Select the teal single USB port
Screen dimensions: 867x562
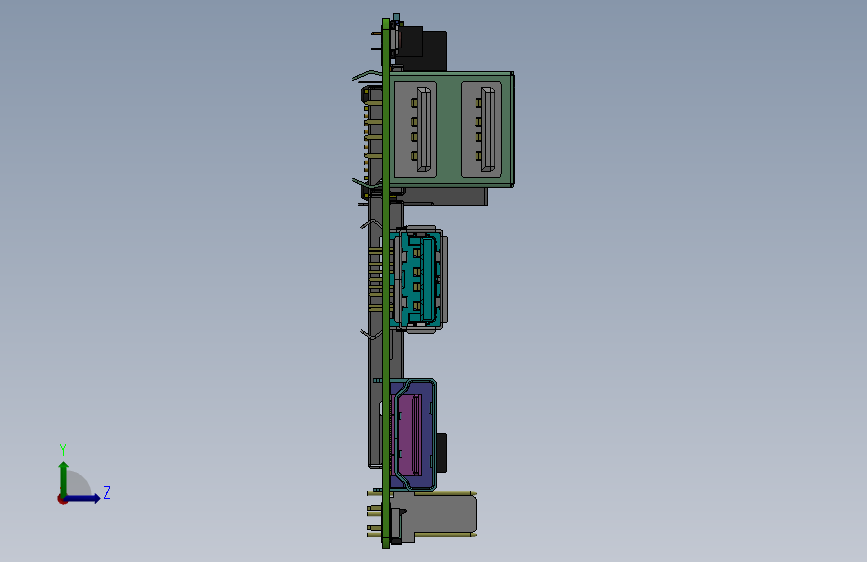coord(419,278)
